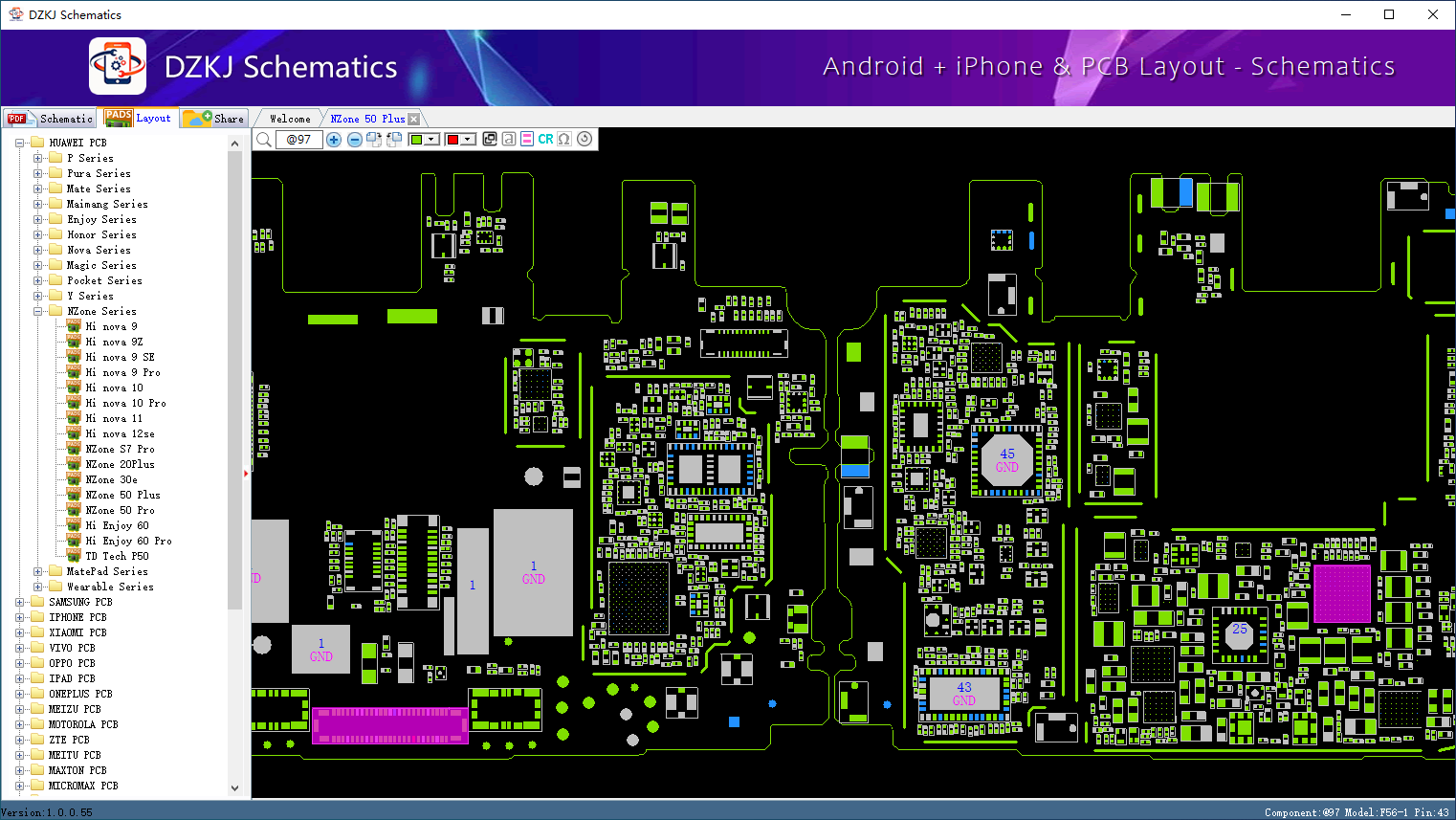The height and width of the screenshot is (820, 1456).
Task: Click the zoom in plus icon
Action: coord(334,140)
